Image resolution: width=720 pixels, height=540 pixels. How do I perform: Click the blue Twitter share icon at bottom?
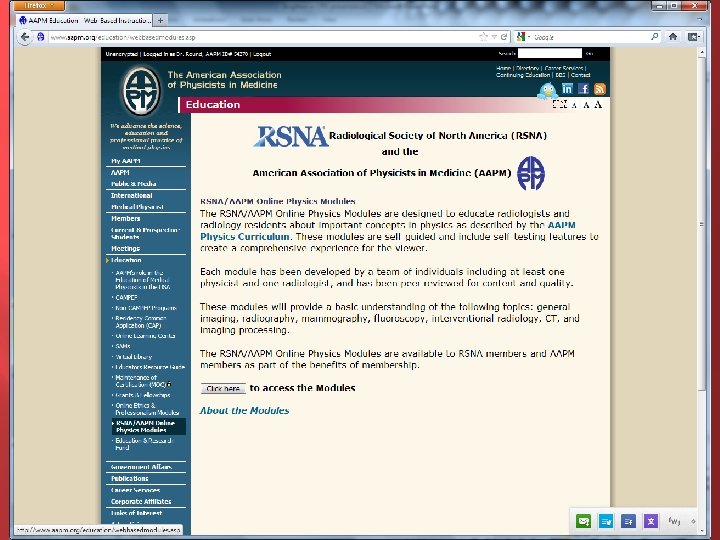606,521
